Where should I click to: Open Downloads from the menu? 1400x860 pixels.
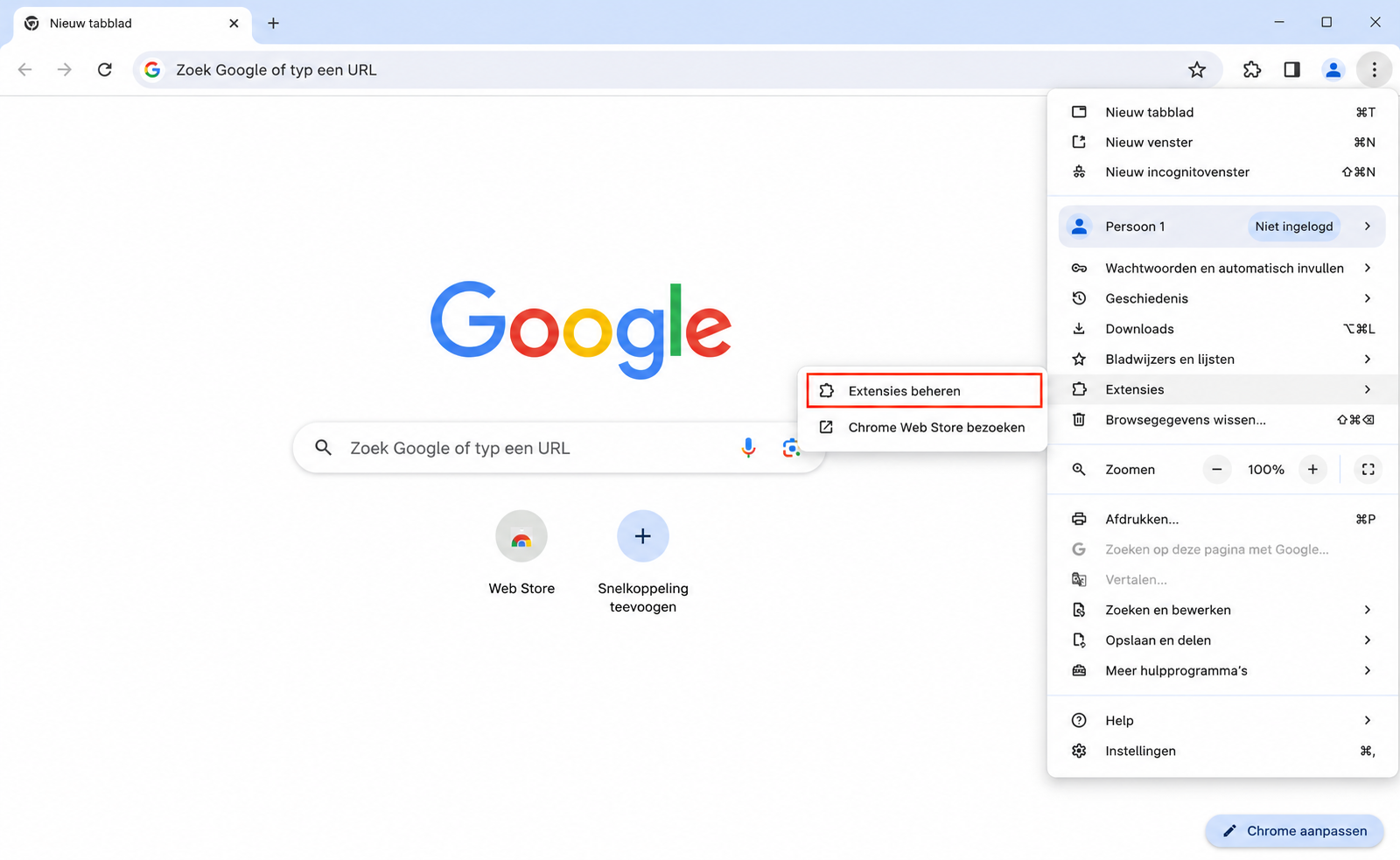tap(1222, 329)
